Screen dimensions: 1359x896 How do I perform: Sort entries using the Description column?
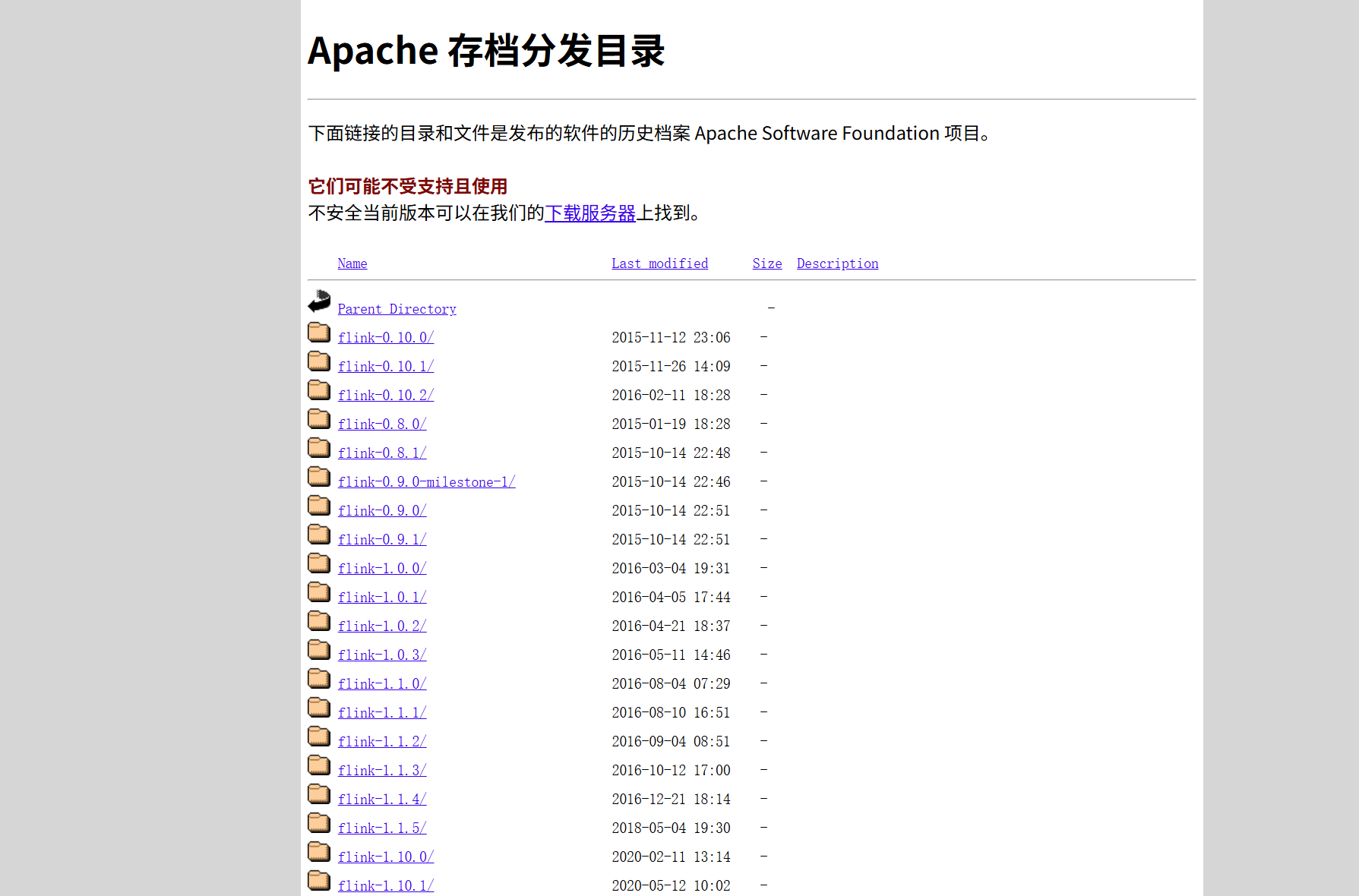837,263
